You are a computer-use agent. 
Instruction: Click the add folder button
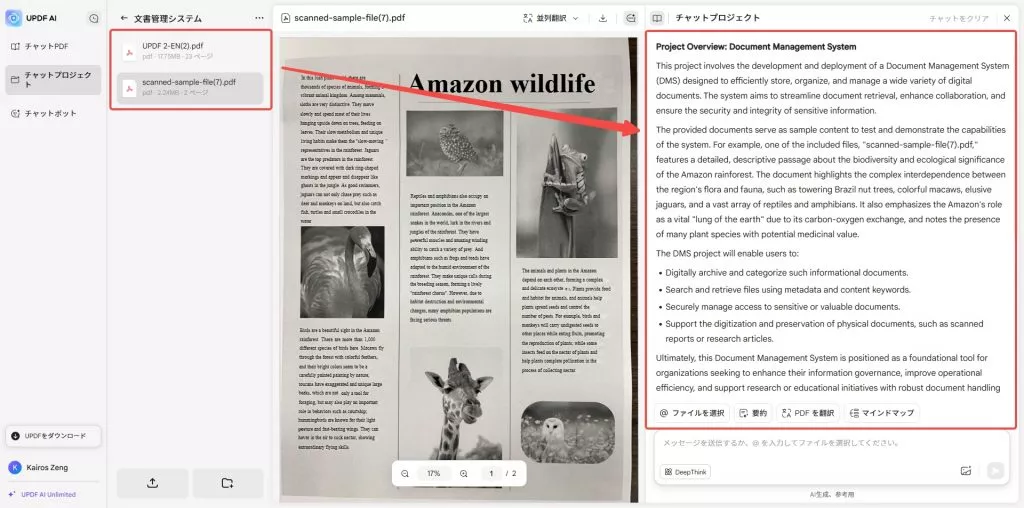227,483
